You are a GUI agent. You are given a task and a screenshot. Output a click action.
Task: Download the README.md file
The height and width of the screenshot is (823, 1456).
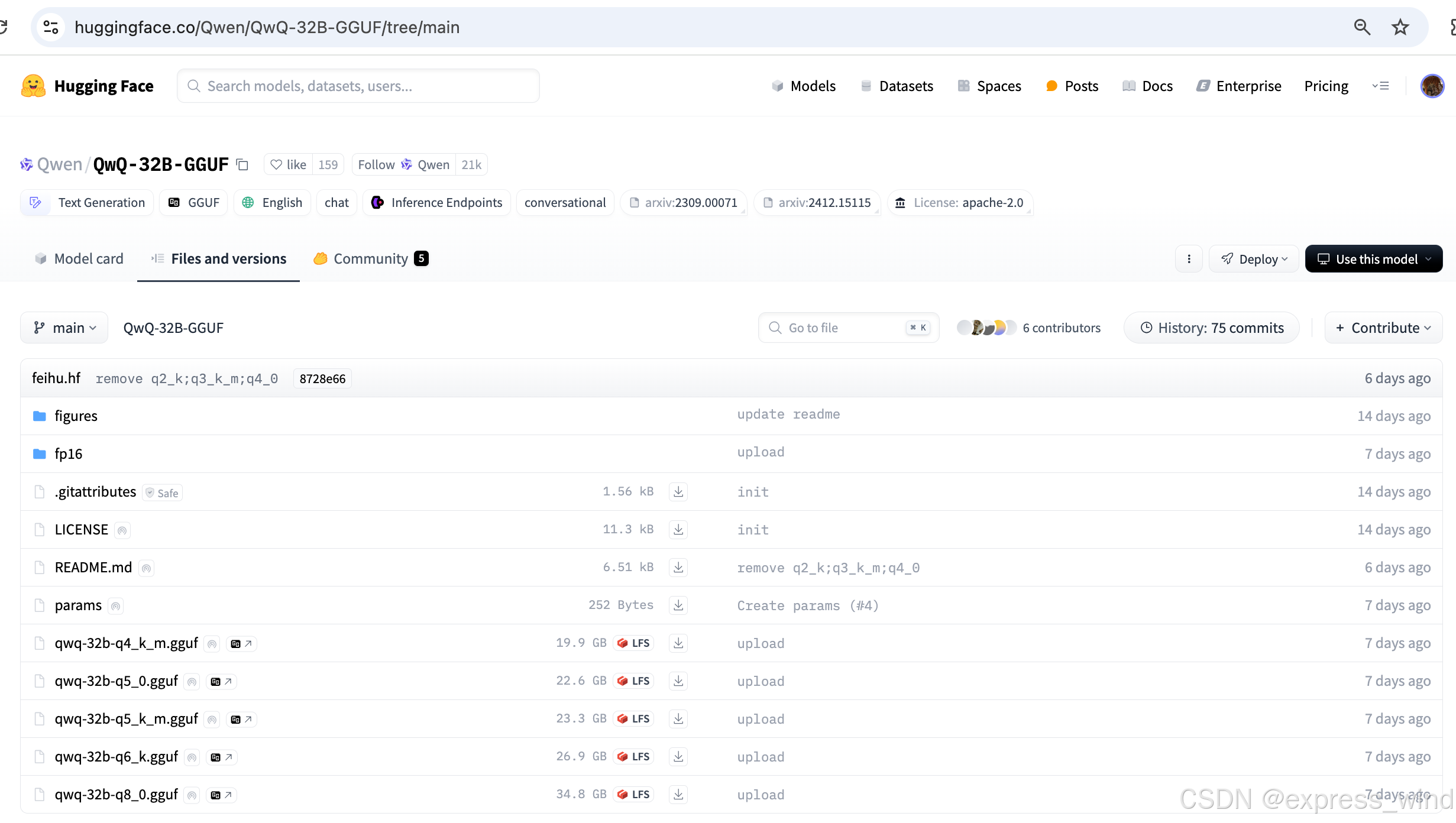click(678, 568)
